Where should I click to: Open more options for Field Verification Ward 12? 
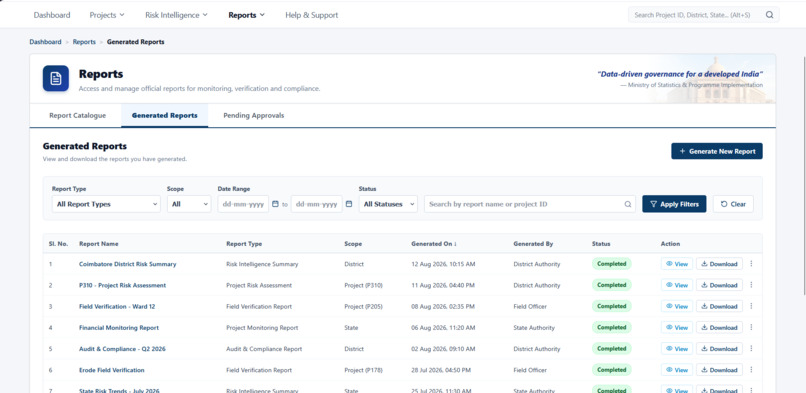click(x=751, y=306)
